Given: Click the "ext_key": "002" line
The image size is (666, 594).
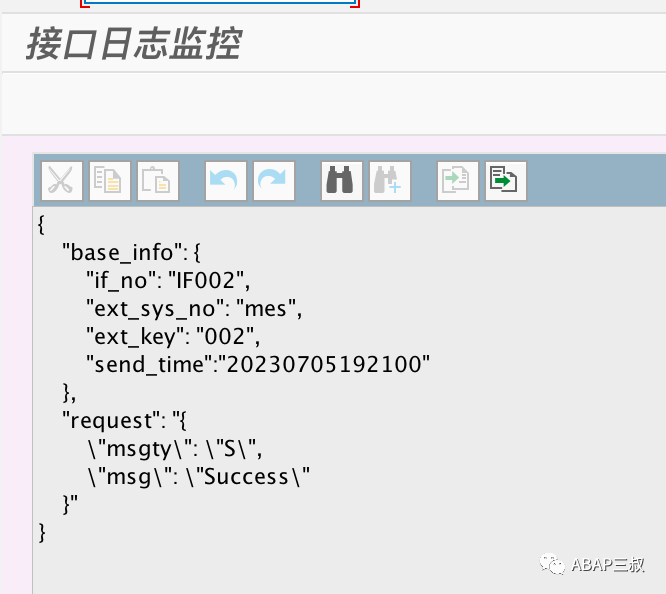Looking at the screenshot, I should point(173,337).
